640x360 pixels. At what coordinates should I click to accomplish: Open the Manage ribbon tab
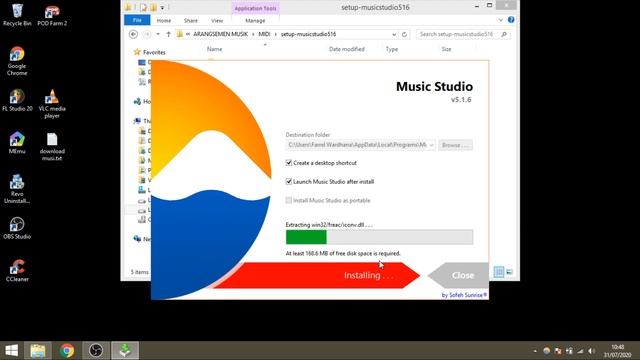pyautogui.click(x=255, y=20)
